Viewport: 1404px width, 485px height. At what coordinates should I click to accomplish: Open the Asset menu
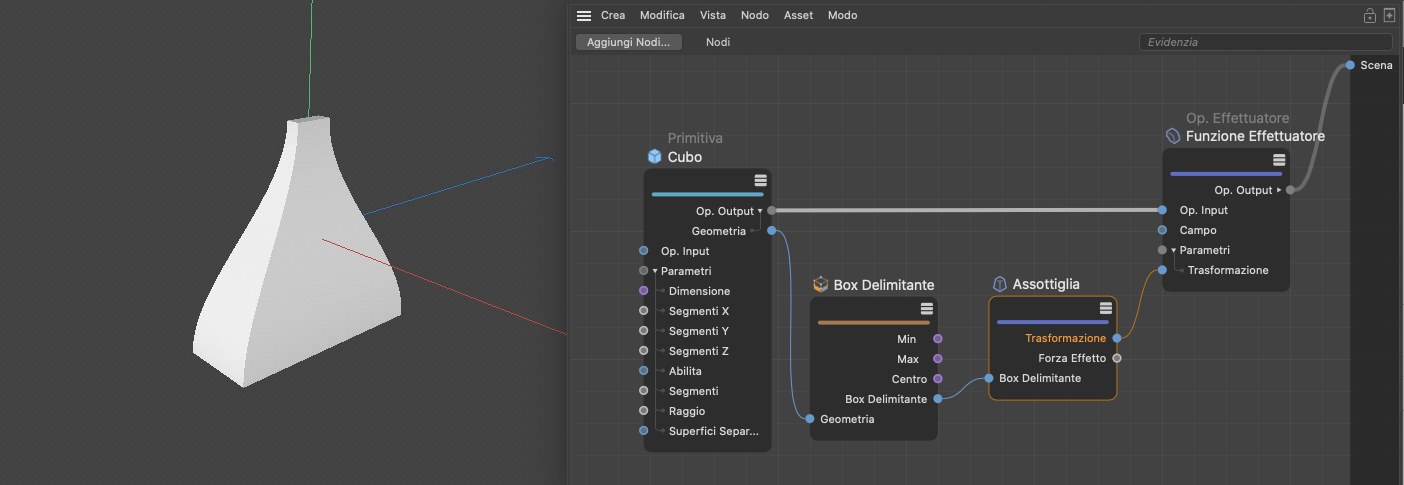(798, 16)
